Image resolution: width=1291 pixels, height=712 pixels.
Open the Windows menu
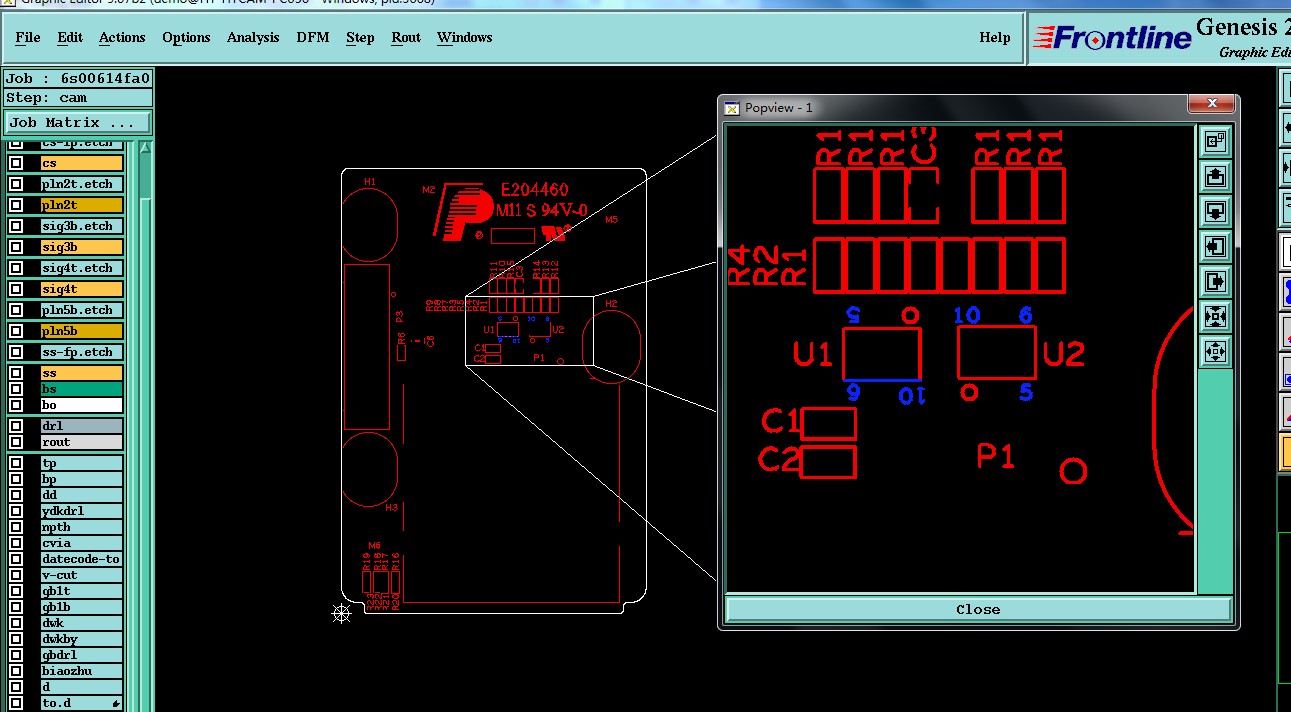coord(464,37)
